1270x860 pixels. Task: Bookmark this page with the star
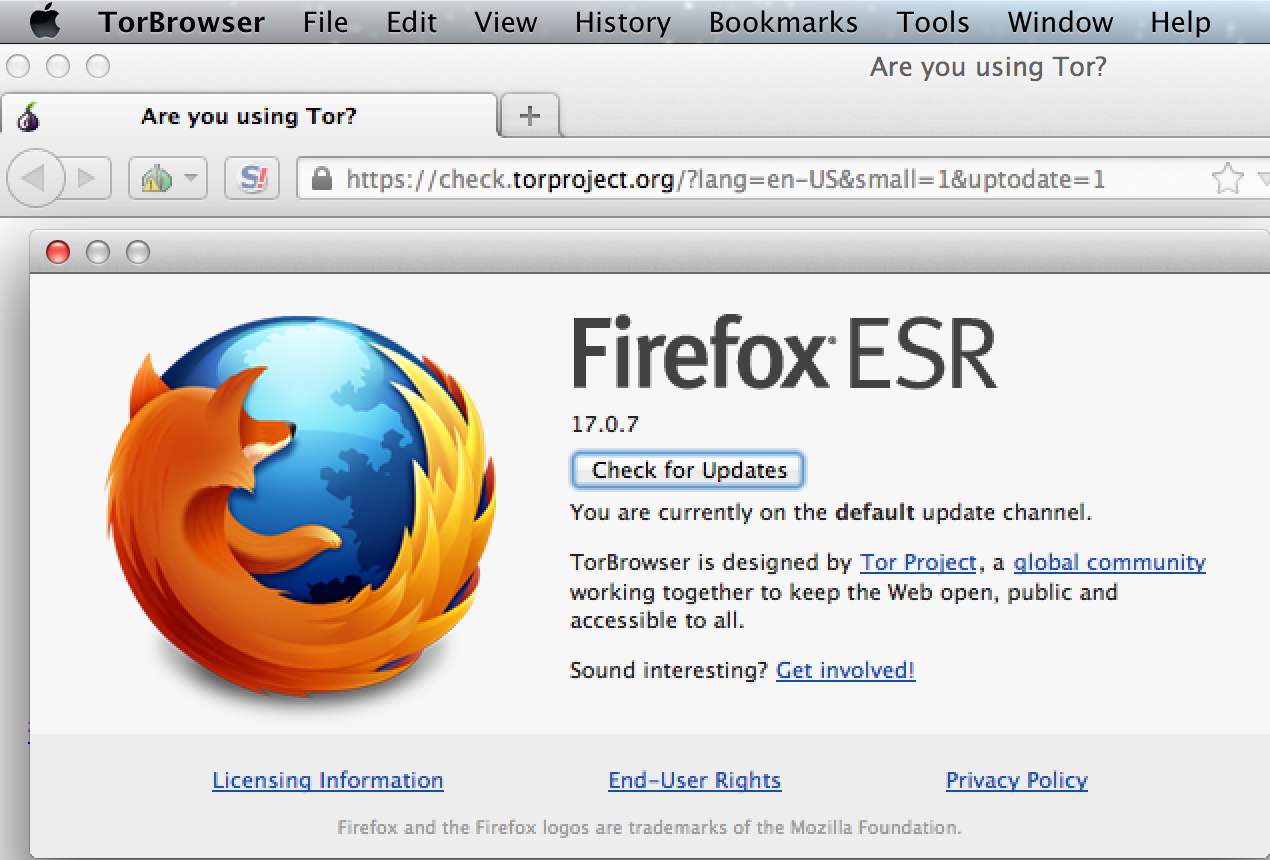(1227, 179)
